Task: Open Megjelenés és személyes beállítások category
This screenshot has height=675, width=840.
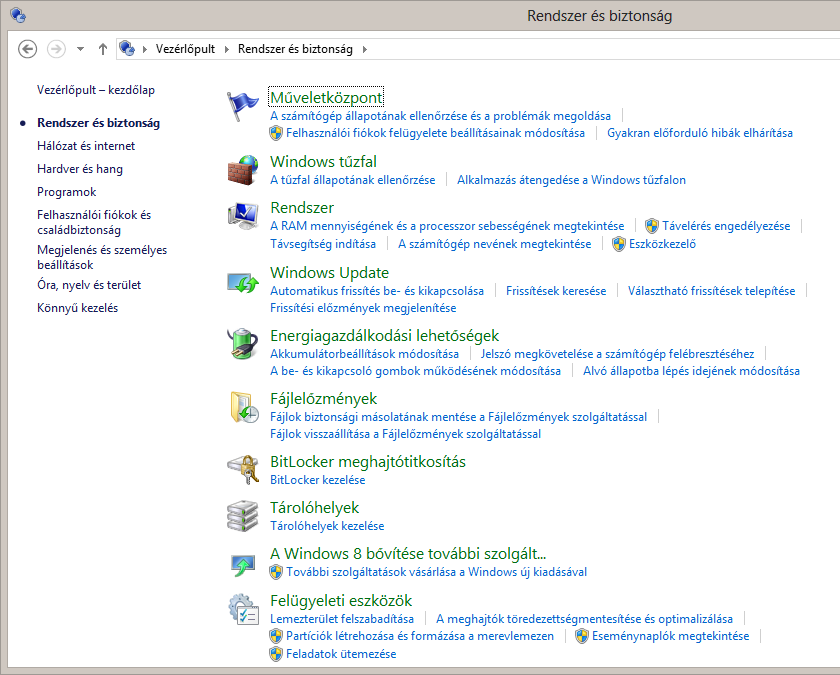Action: tap(102, 257)
